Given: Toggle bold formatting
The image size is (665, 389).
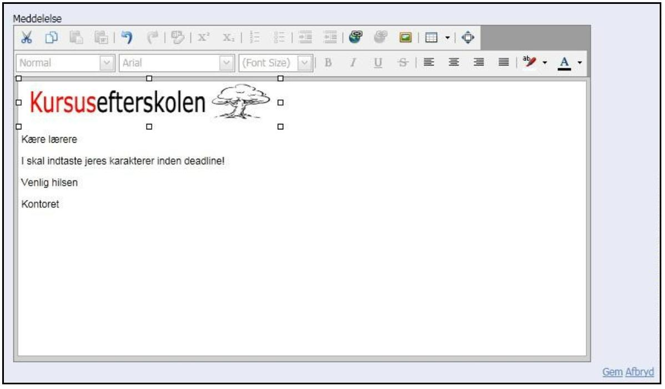Looking at the screenshot, I should pos(328,63).
